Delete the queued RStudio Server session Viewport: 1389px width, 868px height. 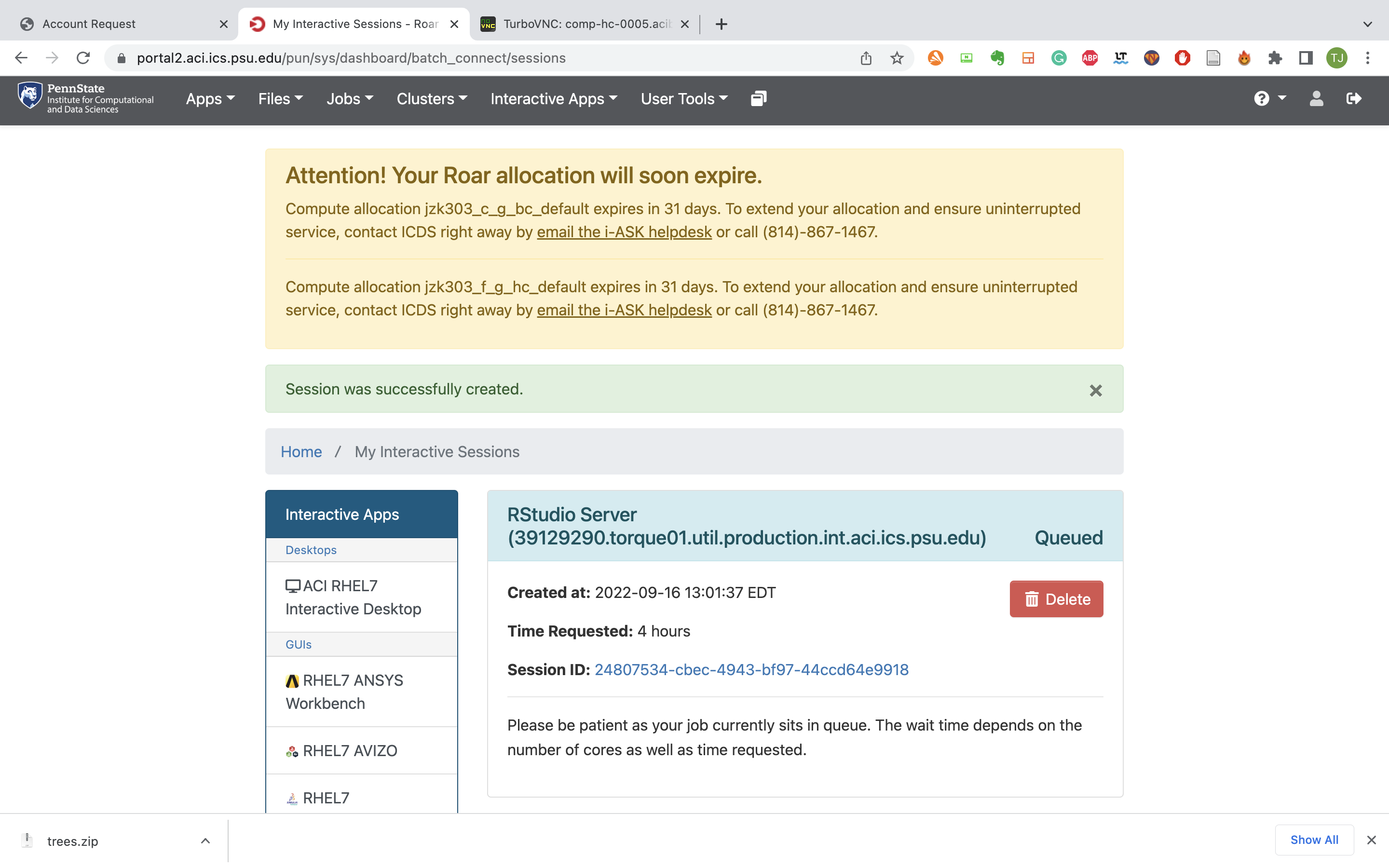pos(1056,599)
